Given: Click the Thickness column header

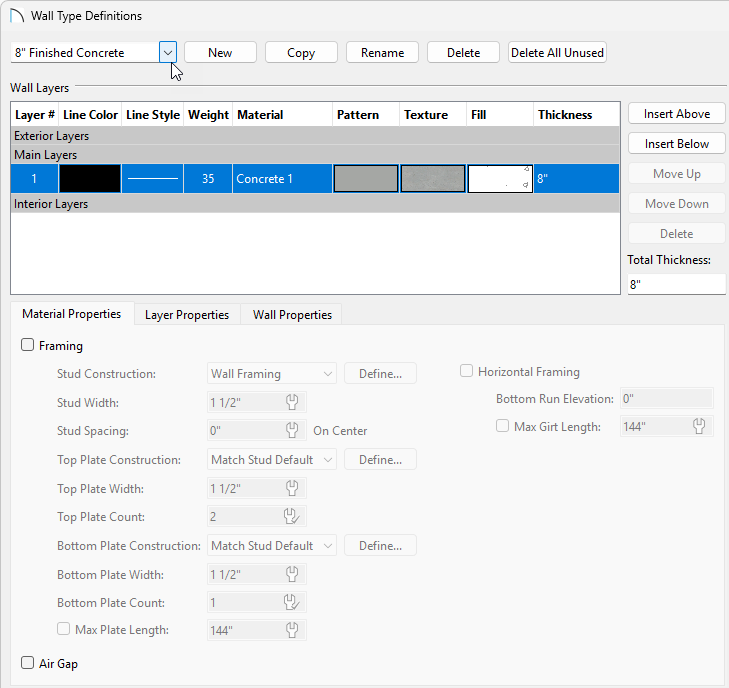Looking at the screenshot, I should click(577, 115).
